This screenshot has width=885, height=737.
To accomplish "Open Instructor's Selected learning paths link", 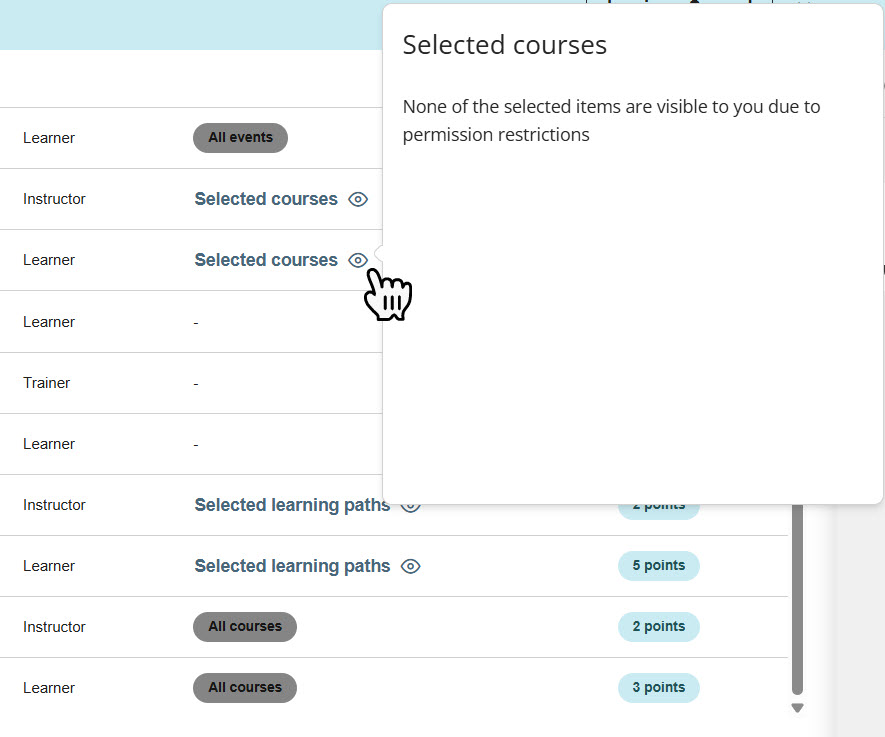I will point(292,505).
